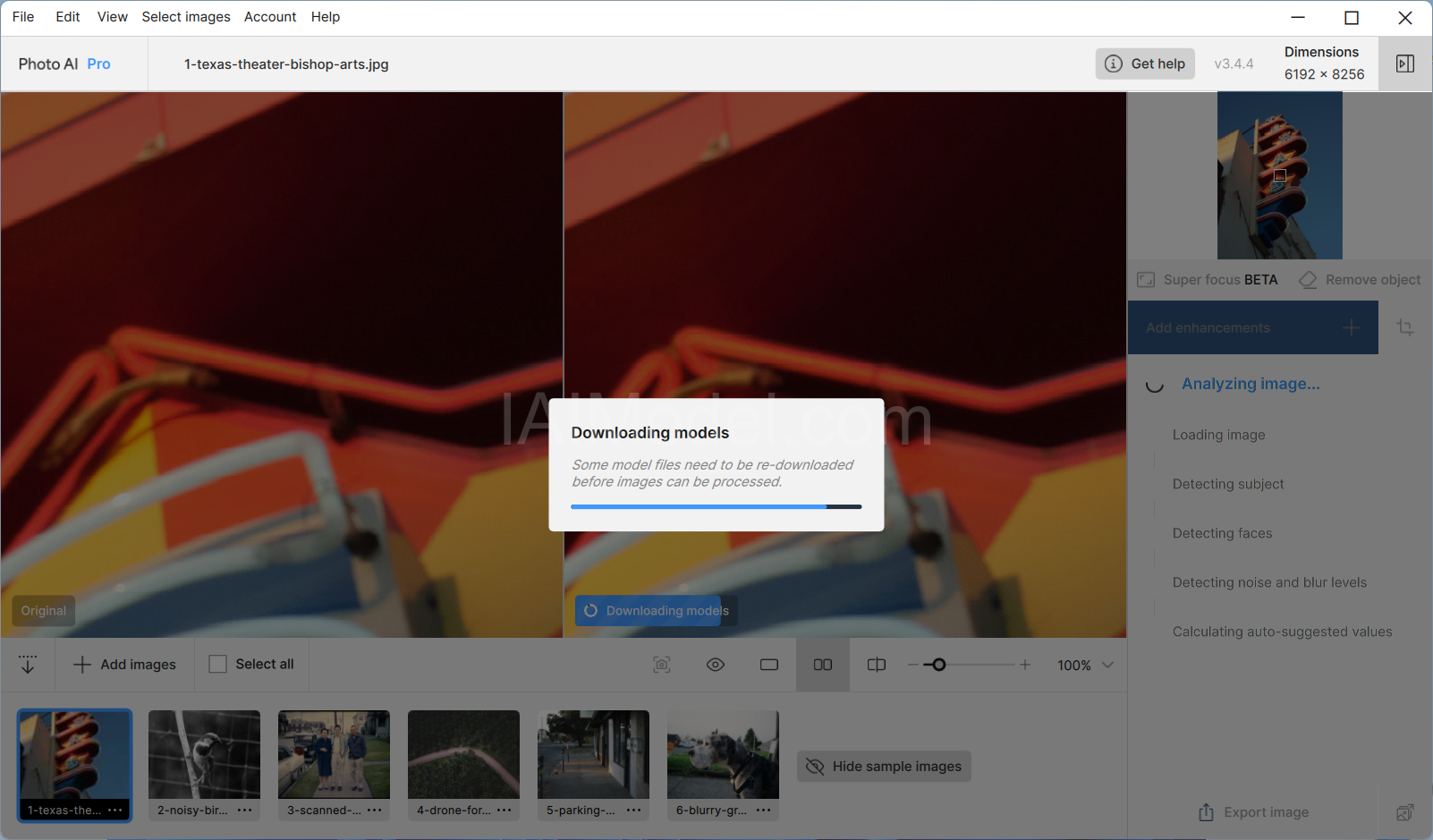This screenshot has width=1433, height=840.
Task: Select the Super focus BETA tool
Action: click(x=1208, y=280)
